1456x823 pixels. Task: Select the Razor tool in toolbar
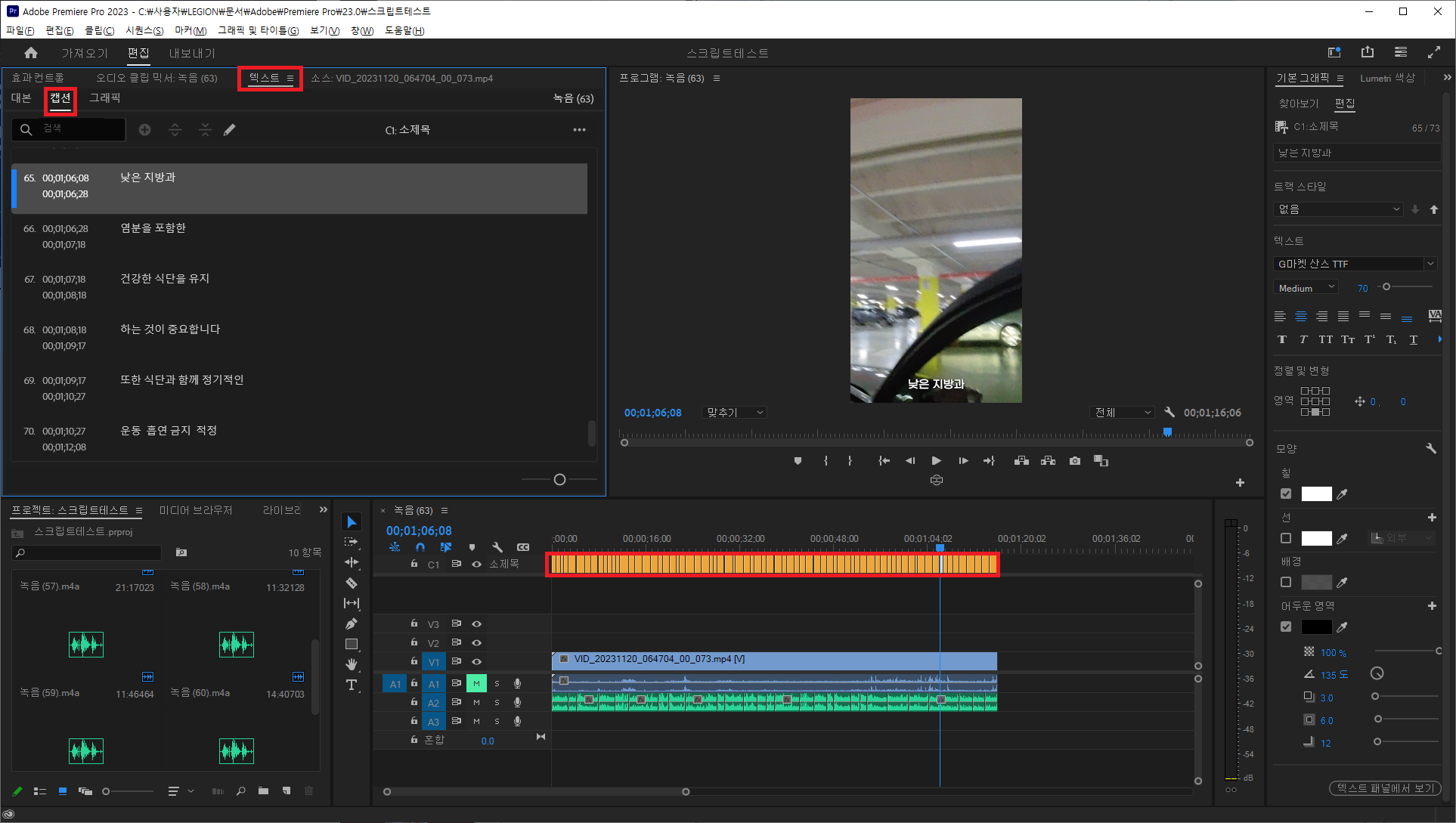coord(352,583)
